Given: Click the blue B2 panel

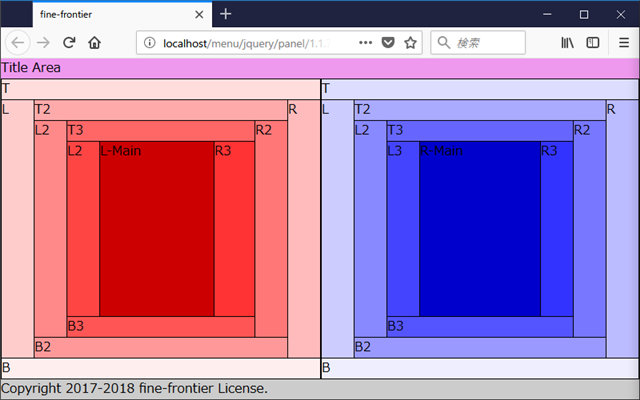Looking at the screenshot, I should tap(480, 348).
